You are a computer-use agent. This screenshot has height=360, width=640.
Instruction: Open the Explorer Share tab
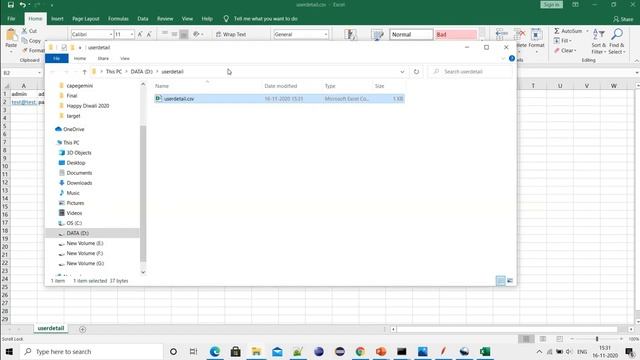coord(103,58)
